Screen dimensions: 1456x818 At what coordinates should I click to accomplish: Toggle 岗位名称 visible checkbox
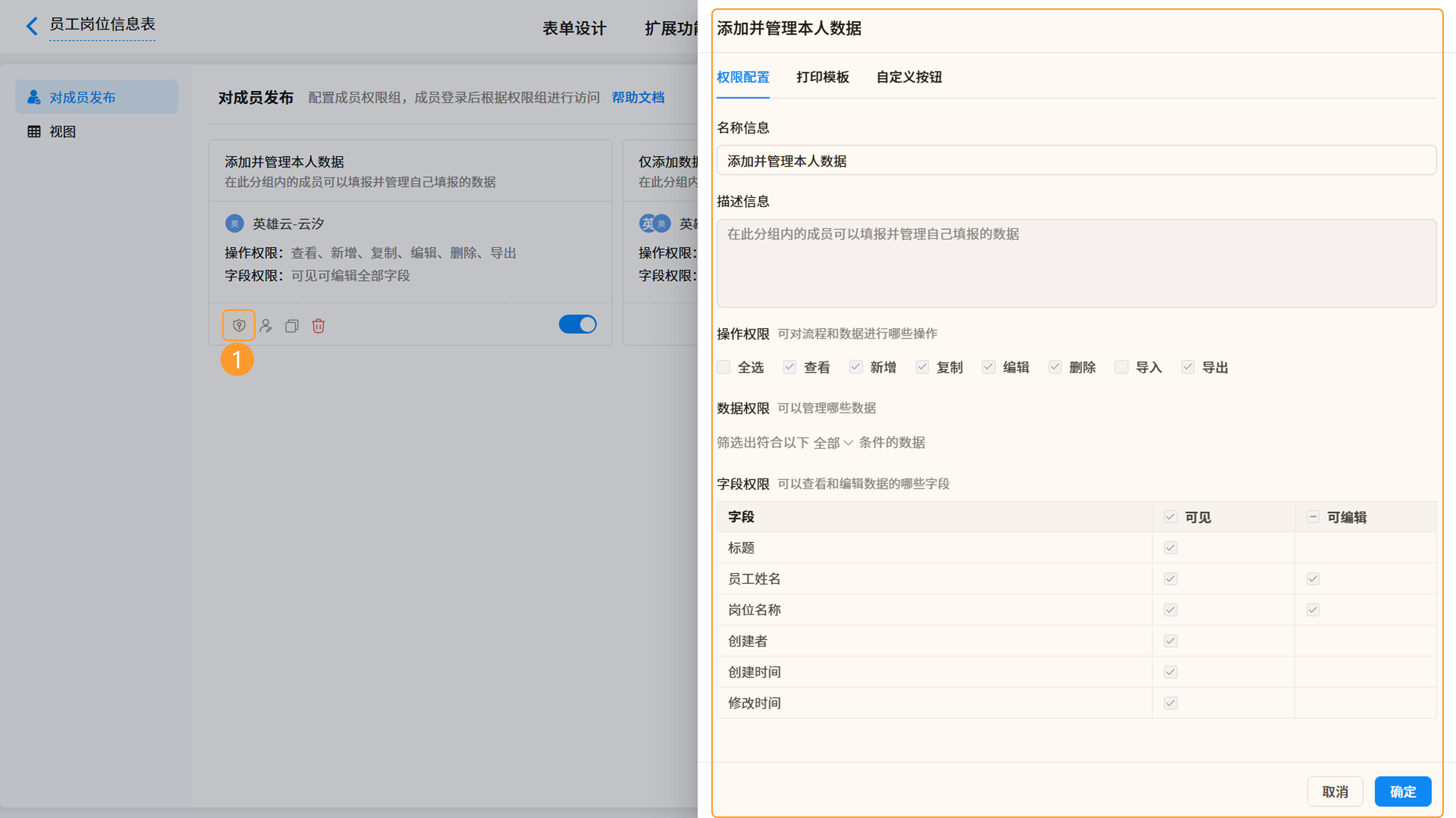[x=1170, y=610]
